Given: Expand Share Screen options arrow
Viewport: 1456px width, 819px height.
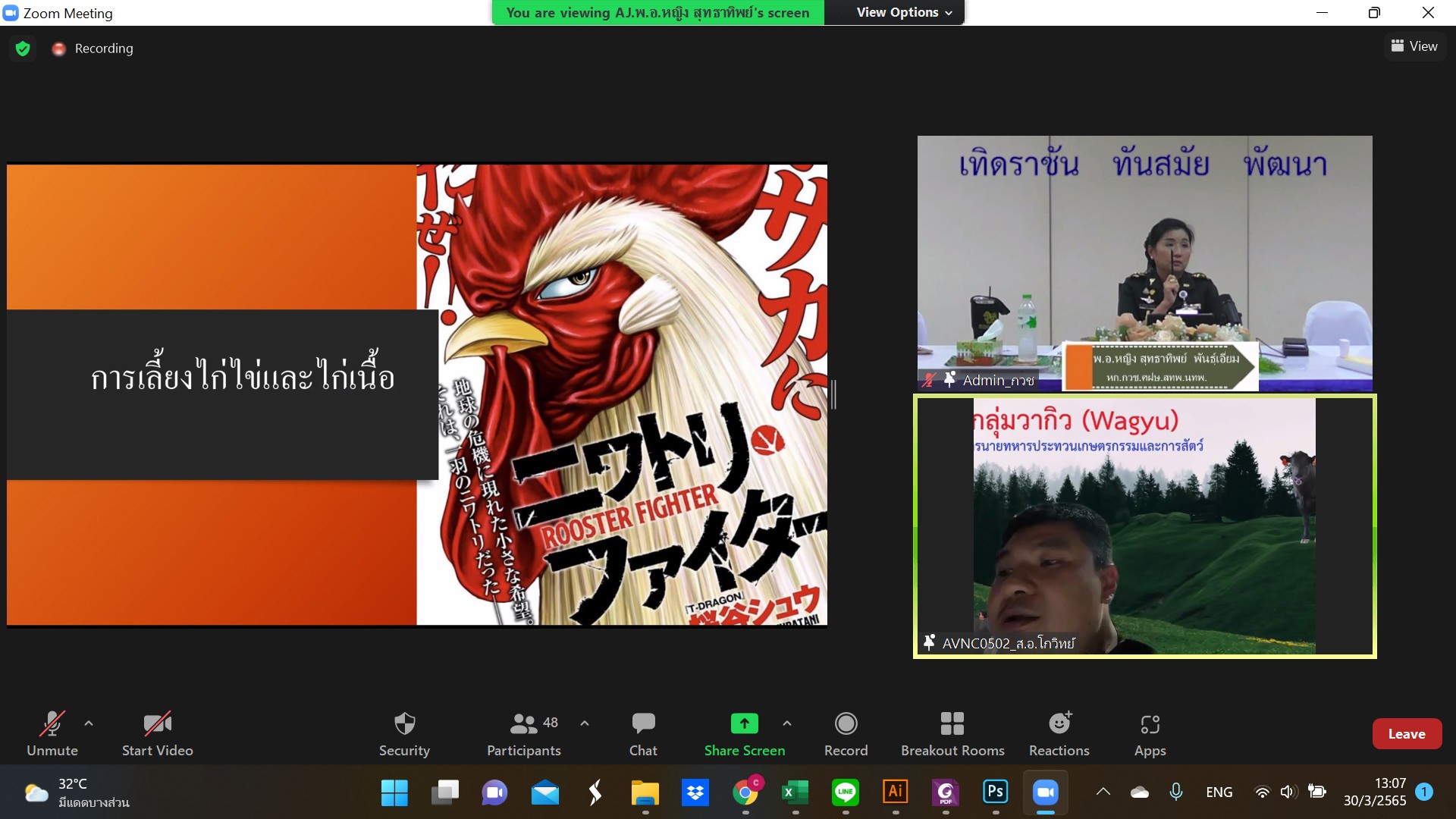Looking at the screenshot, I should 787,723.
